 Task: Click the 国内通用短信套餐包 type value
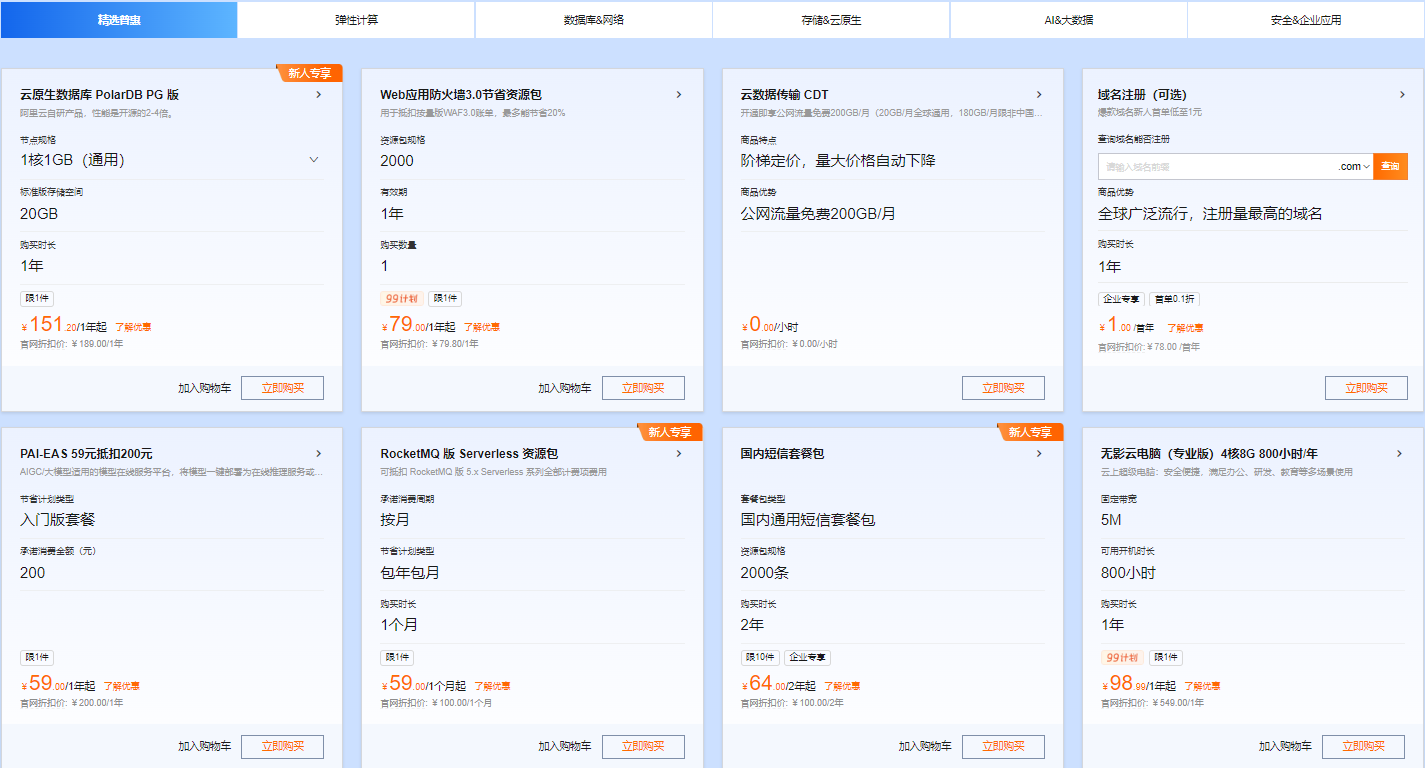click(x=808, y=520)
